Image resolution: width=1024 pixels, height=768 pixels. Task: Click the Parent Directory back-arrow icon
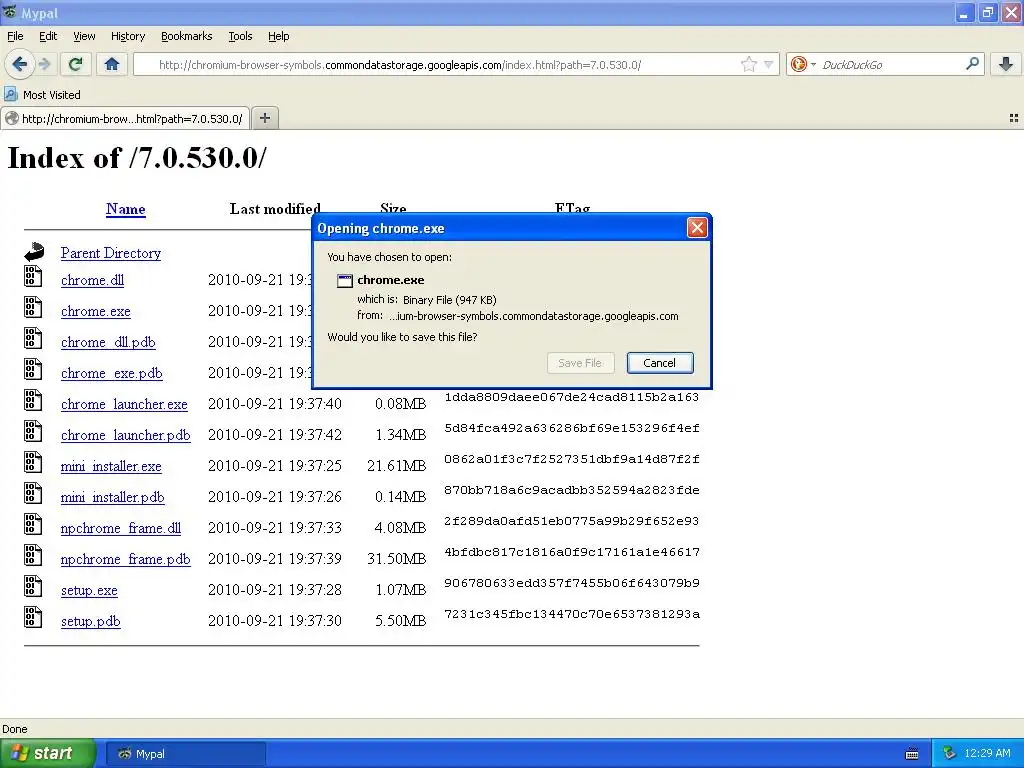tap(34, 251)
